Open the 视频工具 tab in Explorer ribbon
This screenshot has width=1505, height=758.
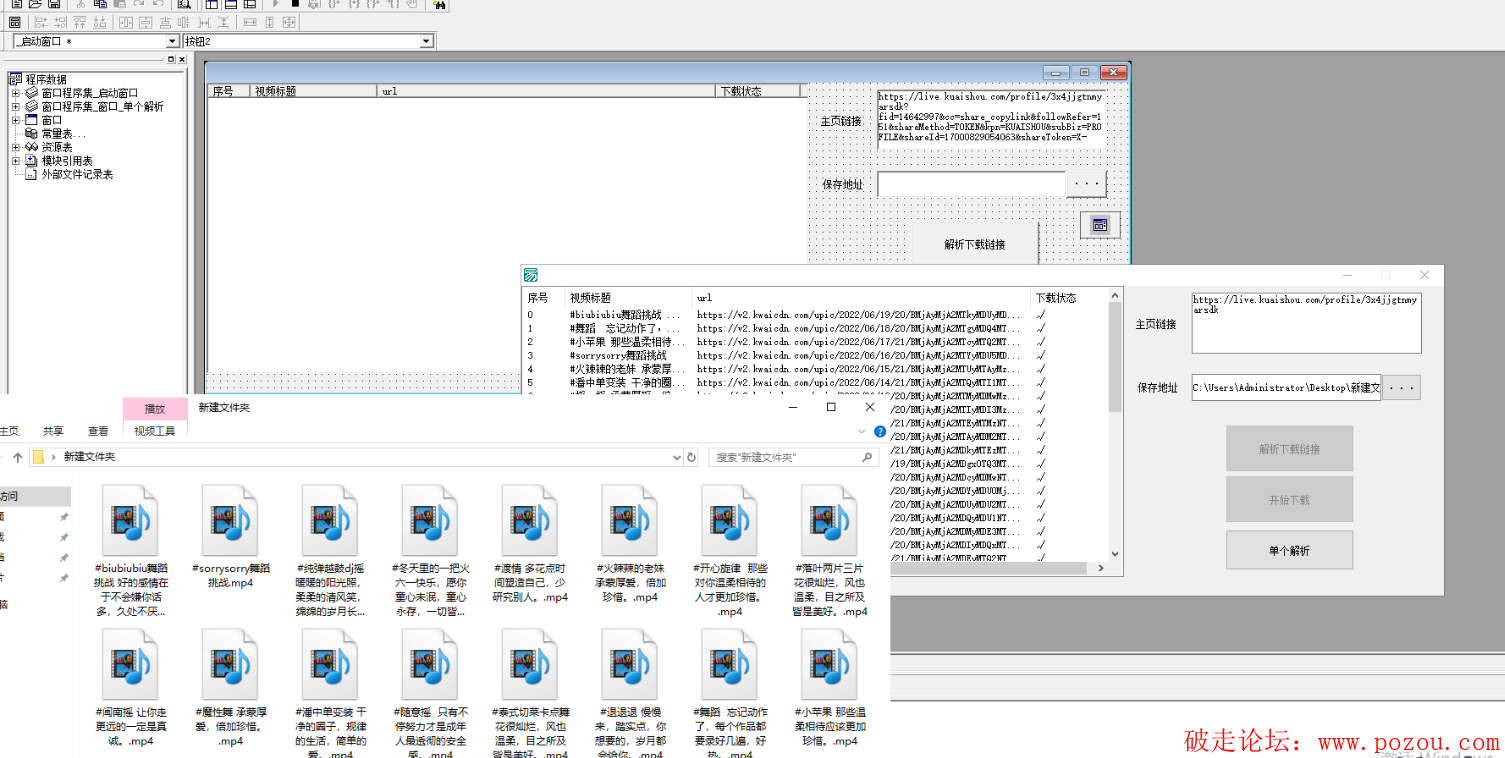tap(155, 431)
